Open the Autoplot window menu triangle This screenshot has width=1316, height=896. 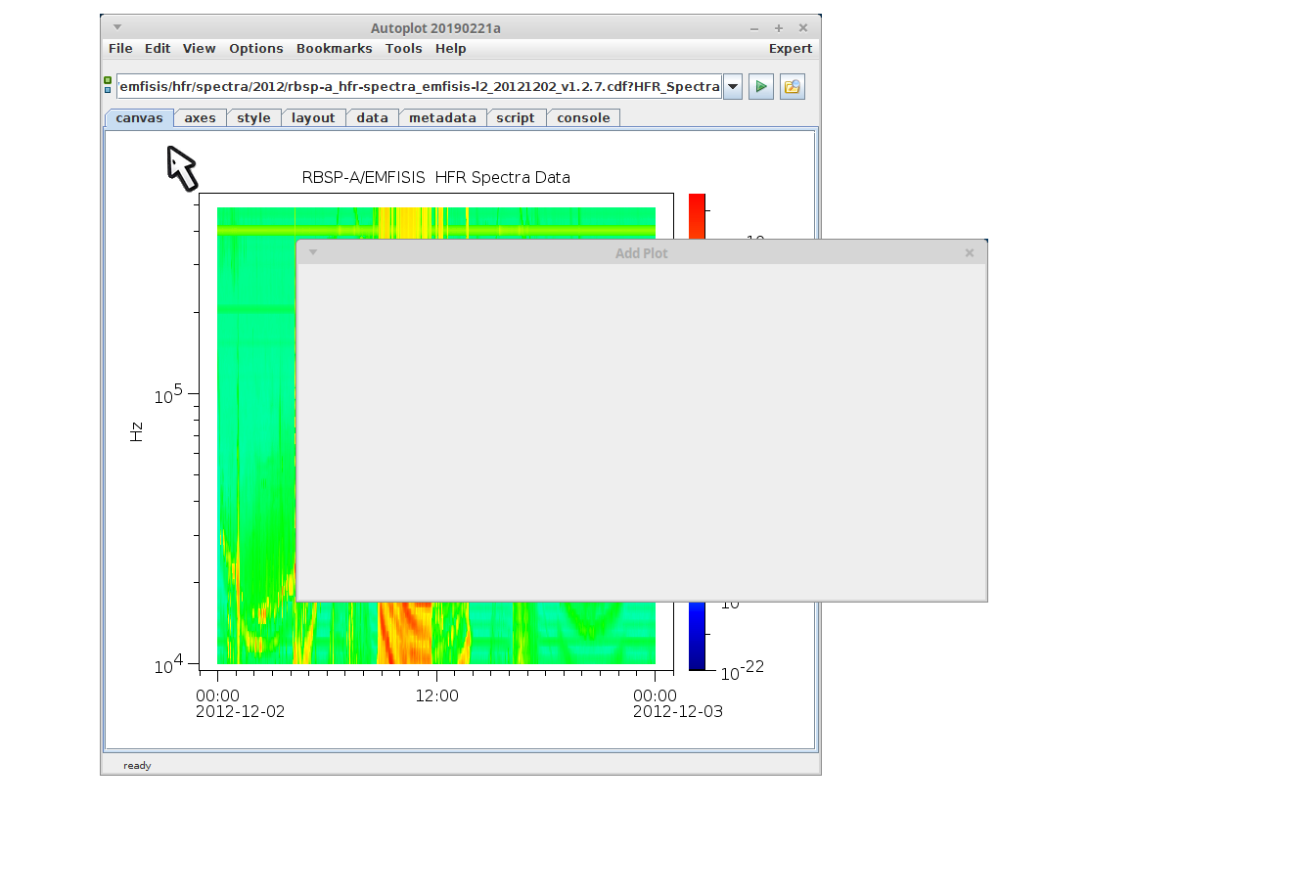point(117,27)
